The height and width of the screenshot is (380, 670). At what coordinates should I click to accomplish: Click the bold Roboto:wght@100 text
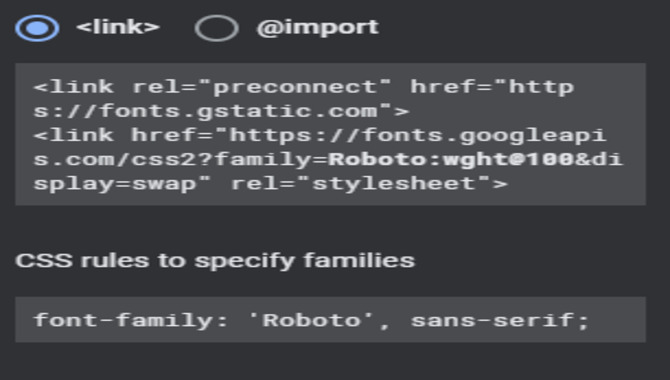coord(452,159)
